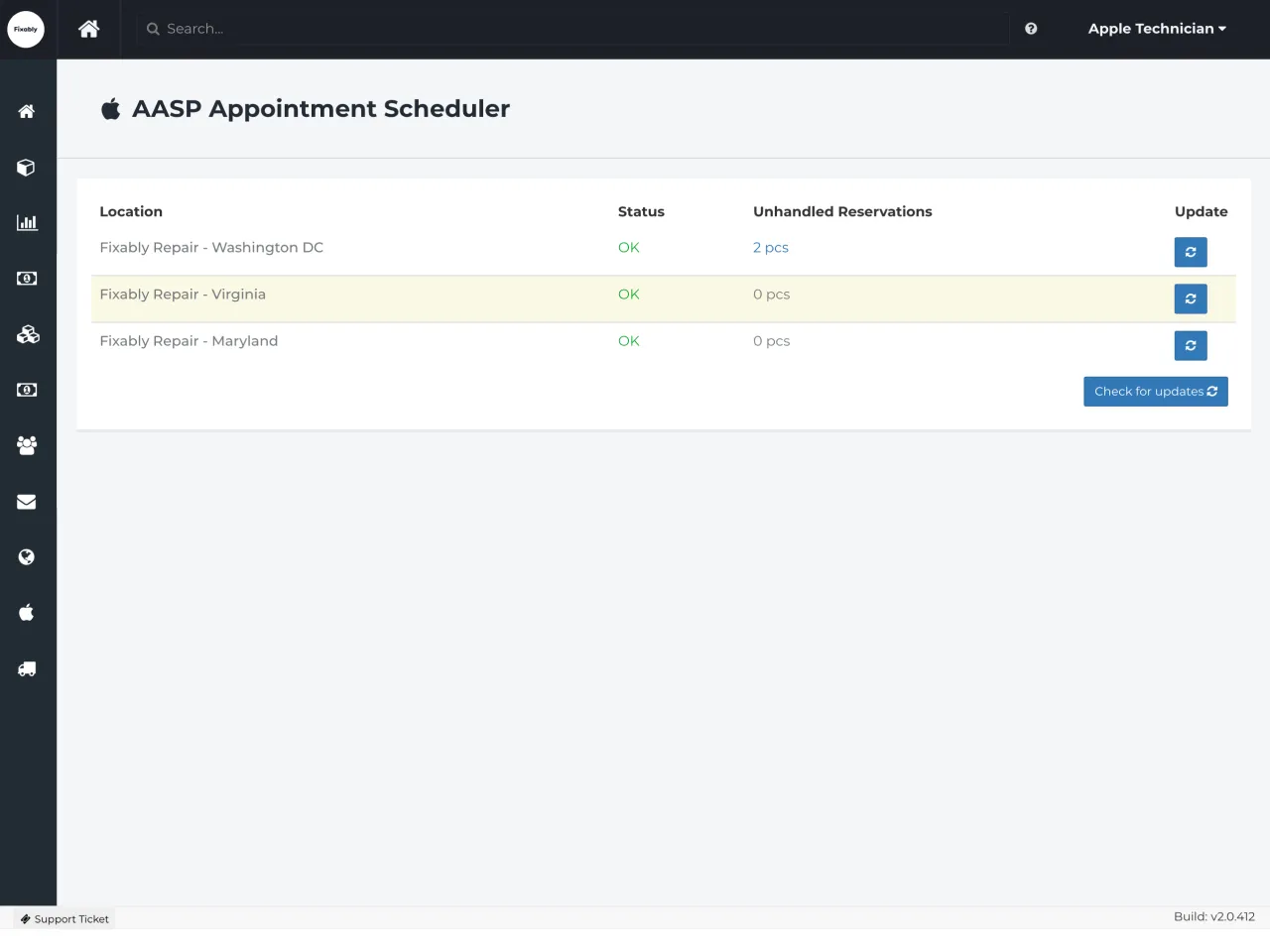
Task: Open the Reports bar chart icon
Action: click(26, 222)
